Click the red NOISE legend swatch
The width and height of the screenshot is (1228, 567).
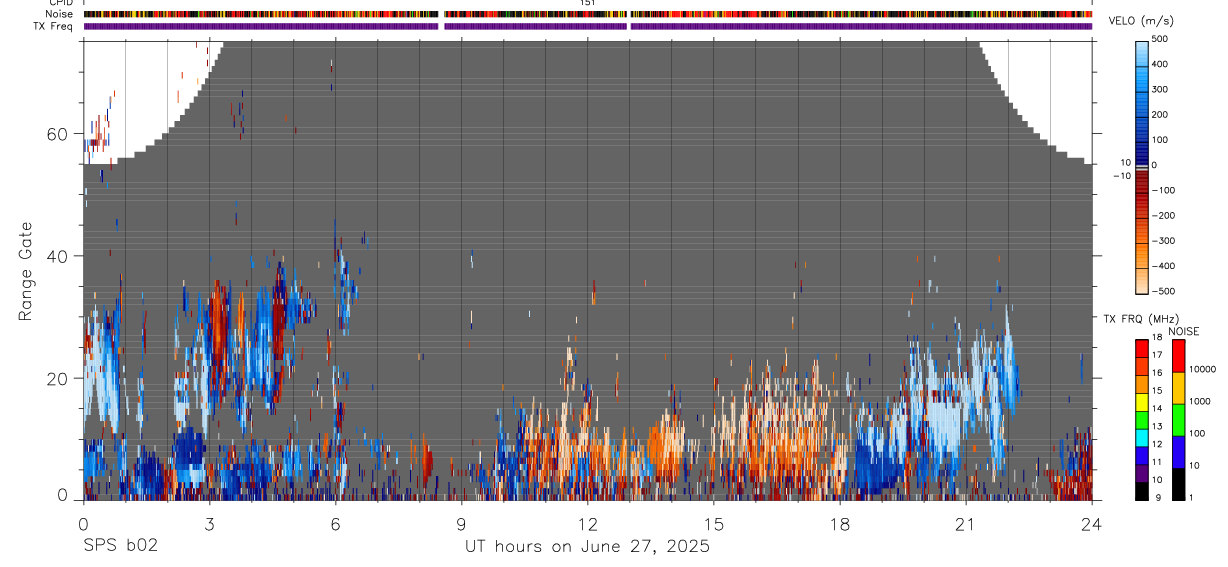point(1178,356)
